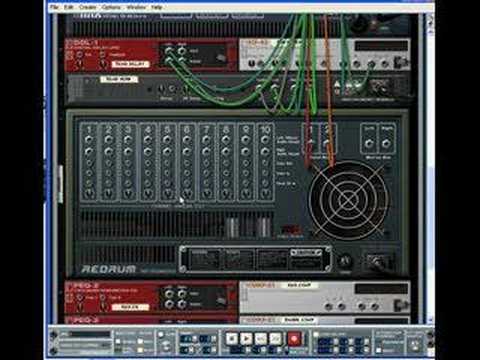Click Redrum channel 6 left audio output jack
The height and width of the screenshot is (360, 480).
pos(187,140)
